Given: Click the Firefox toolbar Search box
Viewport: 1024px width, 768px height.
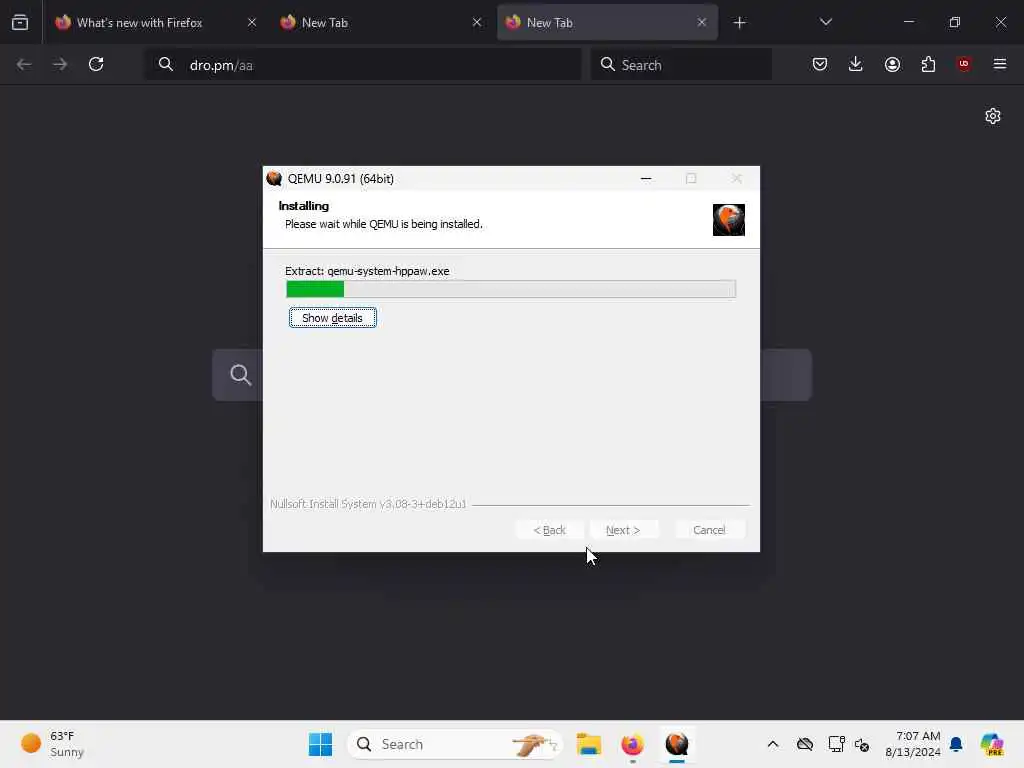Looking at the screenshot, I should (x=681, y=65).
